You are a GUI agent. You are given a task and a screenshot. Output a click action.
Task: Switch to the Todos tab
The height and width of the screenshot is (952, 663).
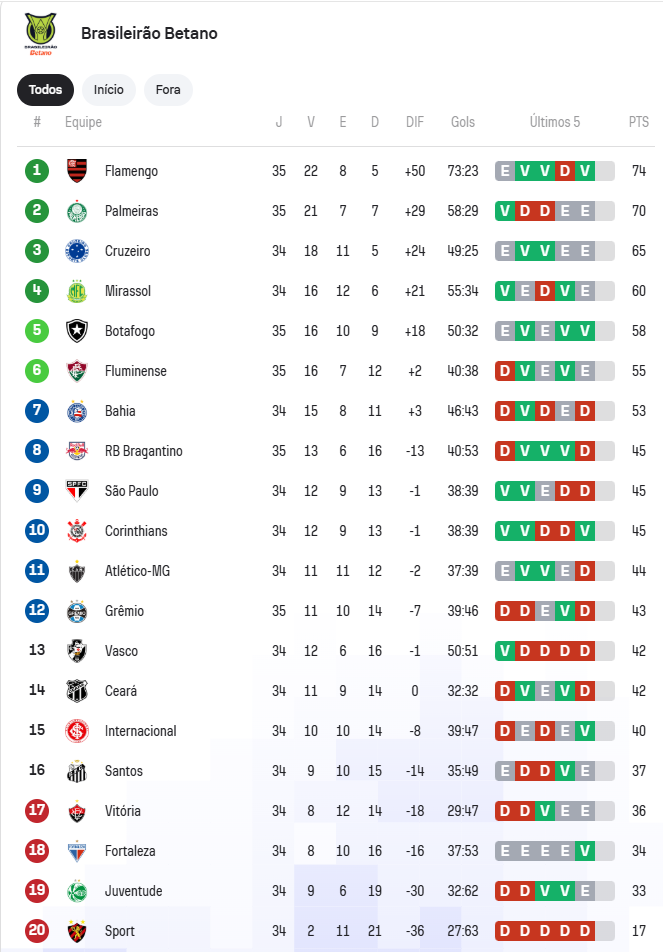click(x=45, y=90)
